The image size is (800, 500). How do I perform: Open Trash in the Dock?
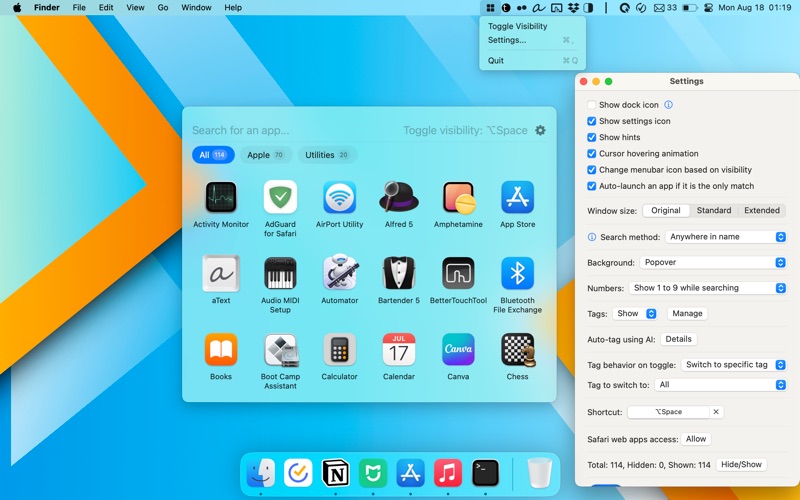pyautogui.click(x=539, y=472)
